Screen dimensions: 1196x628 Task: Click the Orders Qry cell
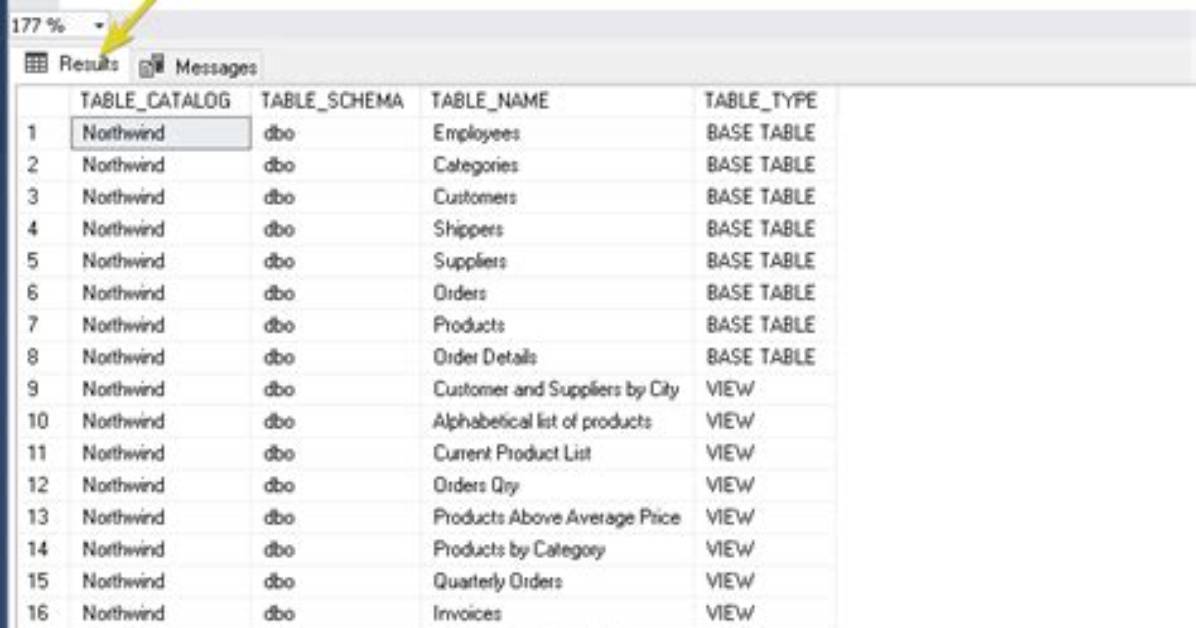click(x=557, y=485)
